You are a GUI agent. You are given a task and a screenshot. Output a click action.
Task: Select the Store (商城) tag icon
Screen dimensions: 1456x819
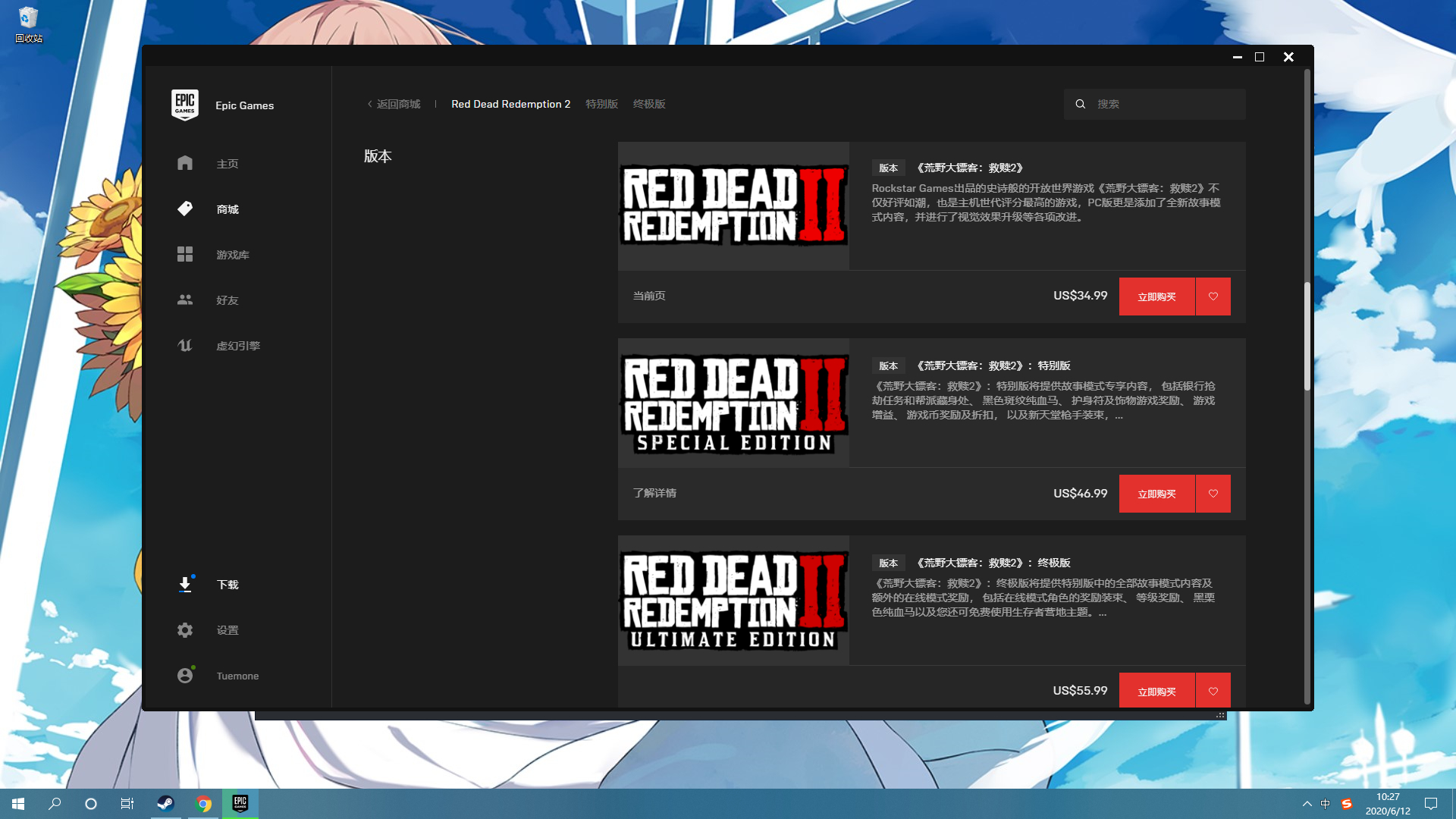click(x=185, y=209)
